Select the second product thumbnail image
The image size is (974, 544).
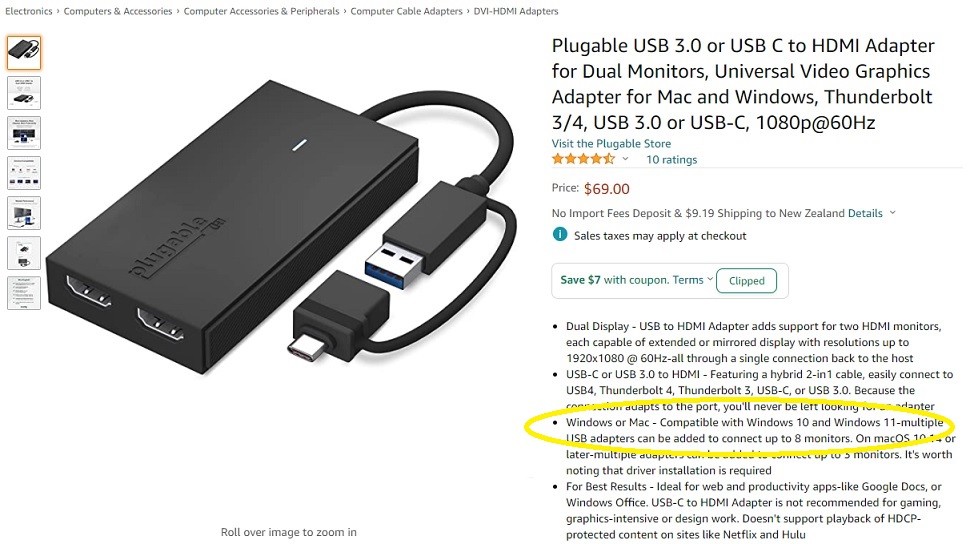pos(24,93)
